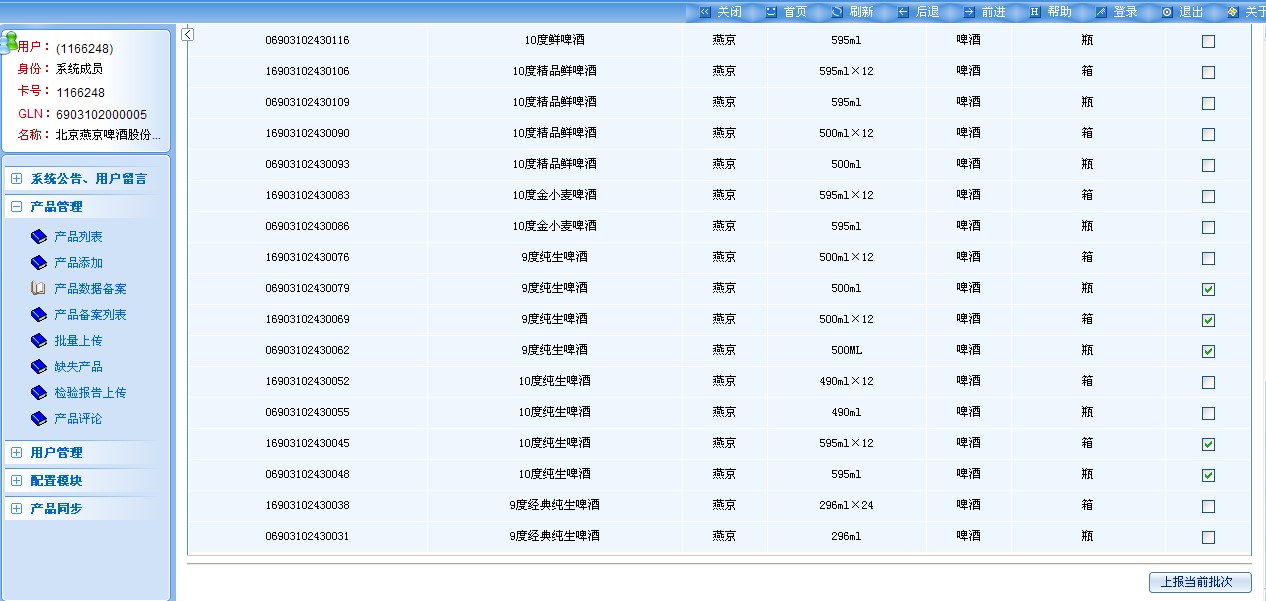Image resolution: width=1266 pixels, height=601 pixels.
Task: Open 帮助 in the top toolbar
Action: tap(1059, 12)
